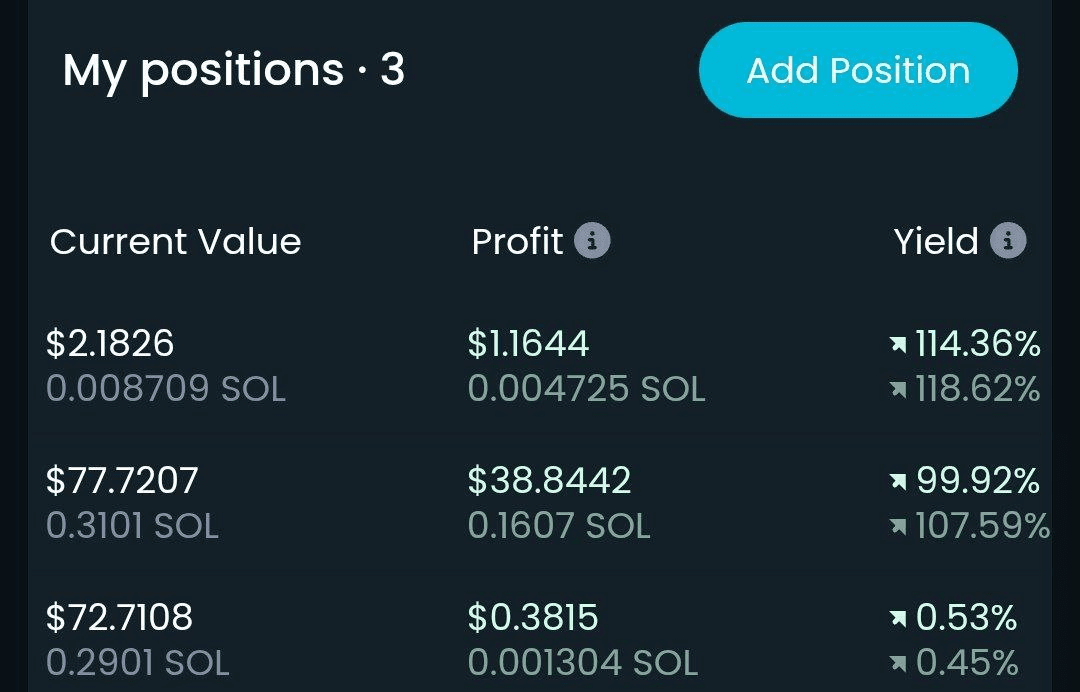Click the arrow icon beside 0.45% yield

point(898,663)
